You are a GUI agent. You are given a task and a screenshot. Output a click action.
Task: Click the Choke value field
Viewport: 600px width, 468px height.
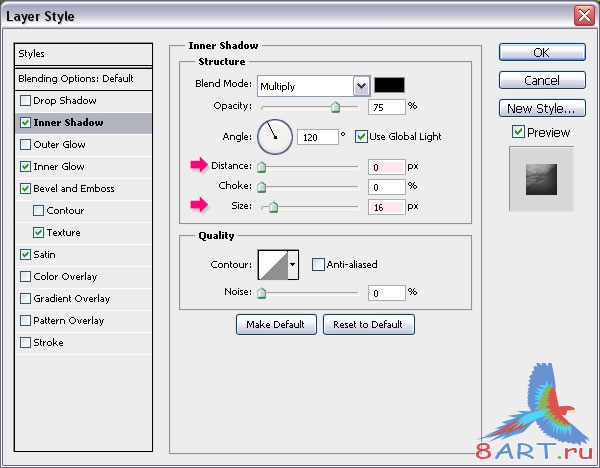tap(386, 187)
